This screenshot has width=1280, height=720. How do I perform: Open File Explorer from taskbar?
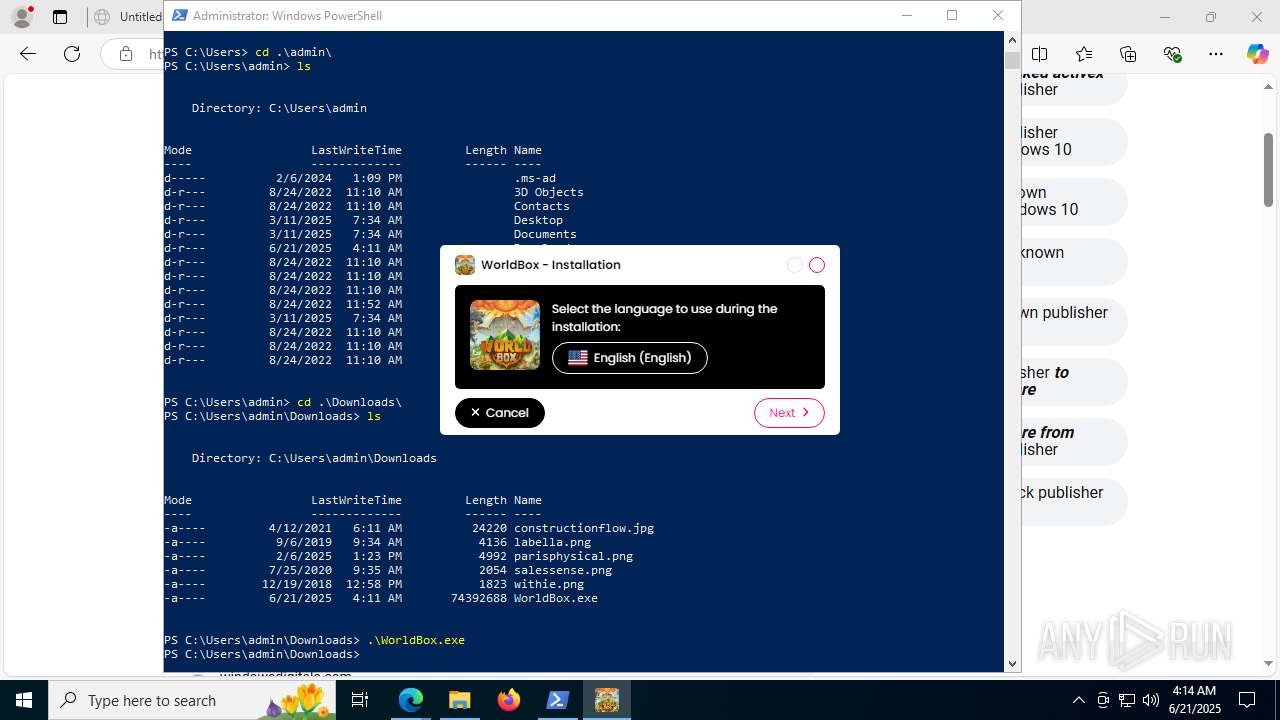pyautogui.click(x=460, y=700)
